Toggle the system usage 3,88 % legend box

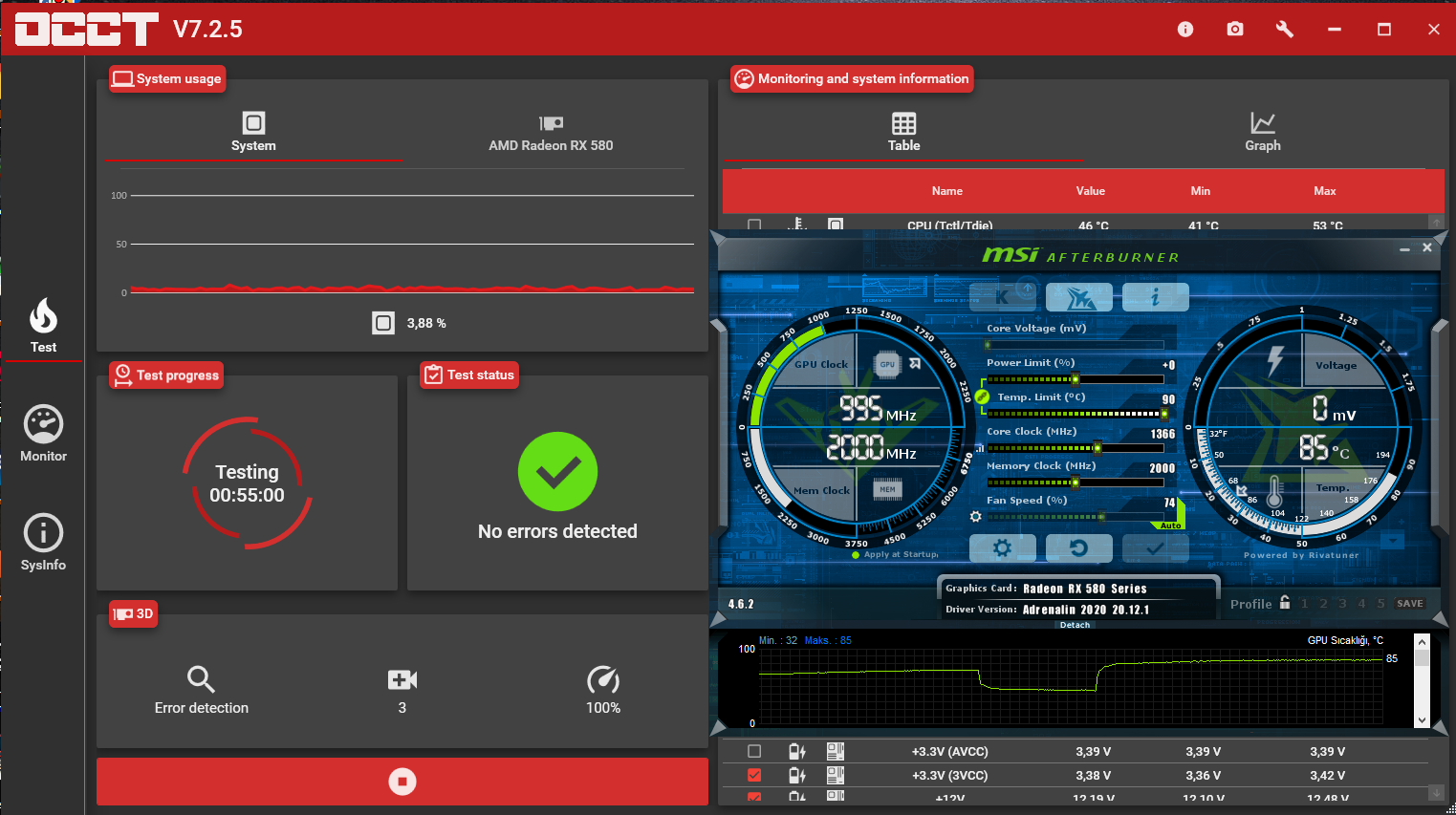[383, 323]
